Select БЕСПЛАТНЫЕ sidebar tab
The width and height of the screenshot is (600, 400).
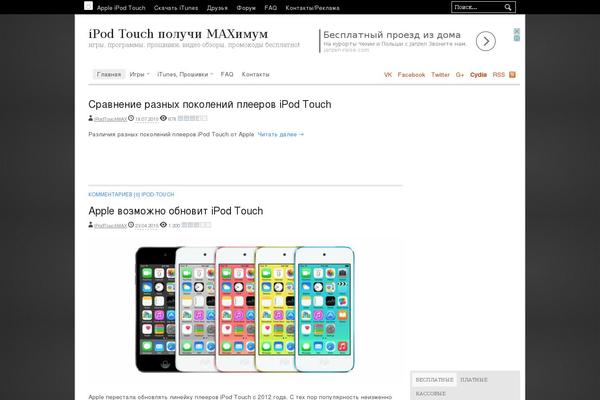(x=434, y=380)
